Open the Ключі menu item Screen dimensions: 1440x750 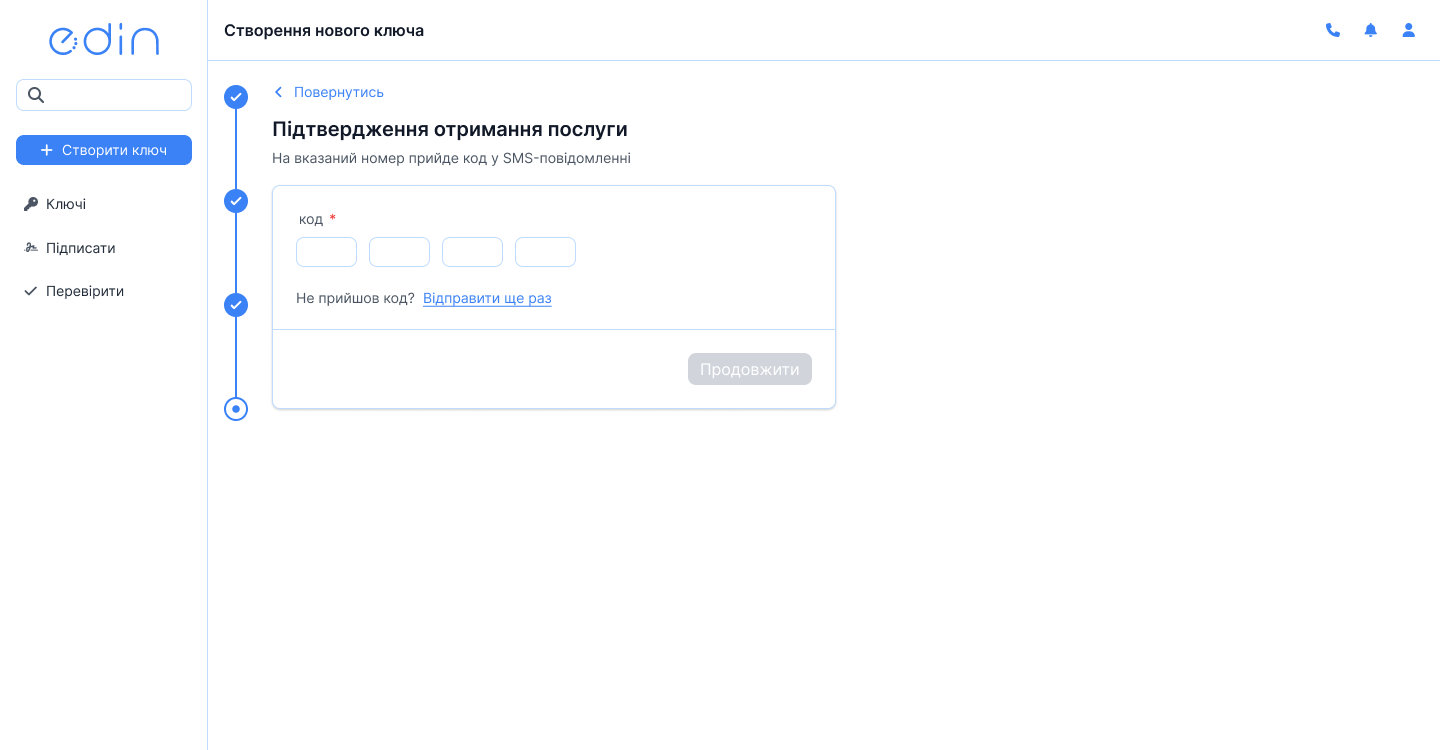pos(66,204)
